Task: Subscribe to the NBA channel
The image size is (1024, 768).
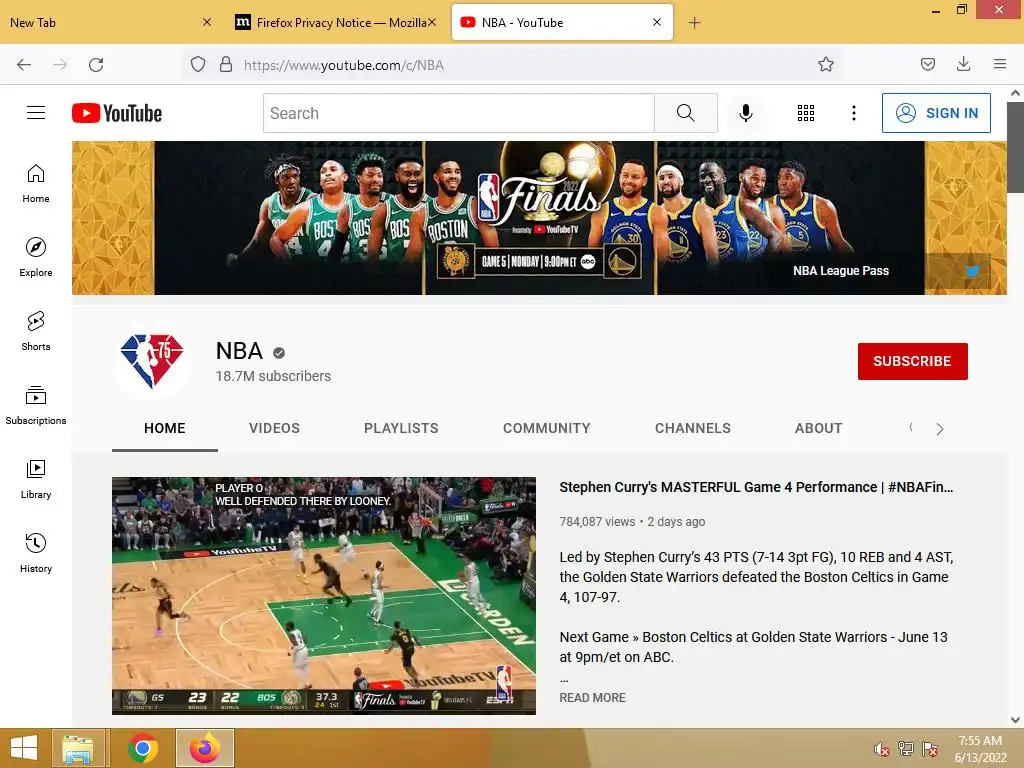Action: [912, 361]
